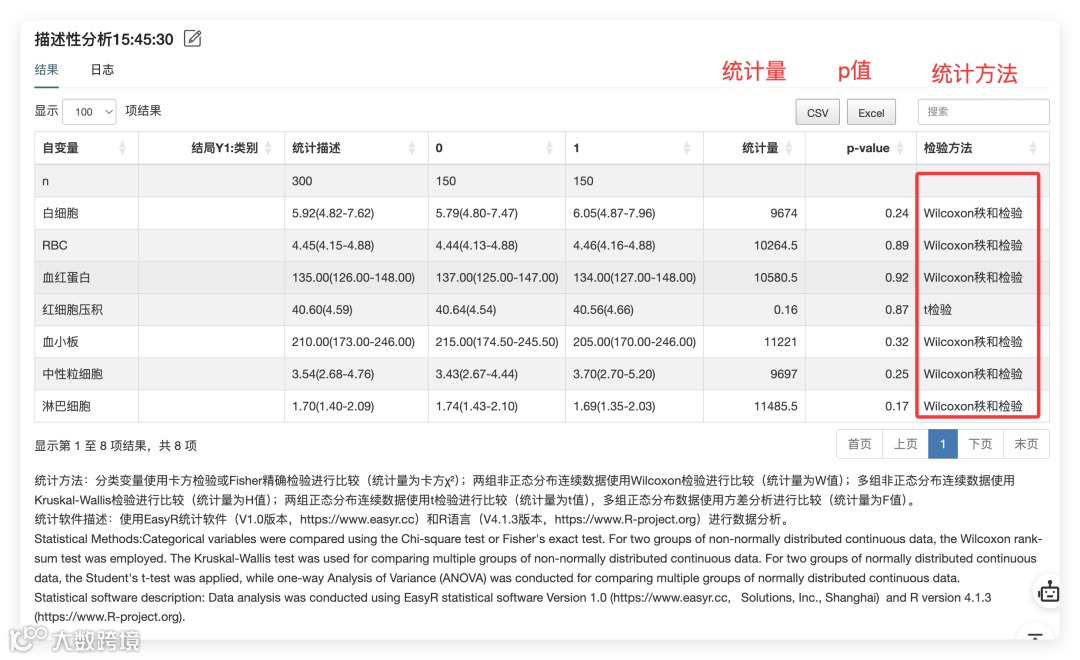Click the 10580.5 statistic value
This screenshot has height=660, width=1080.
776,278
